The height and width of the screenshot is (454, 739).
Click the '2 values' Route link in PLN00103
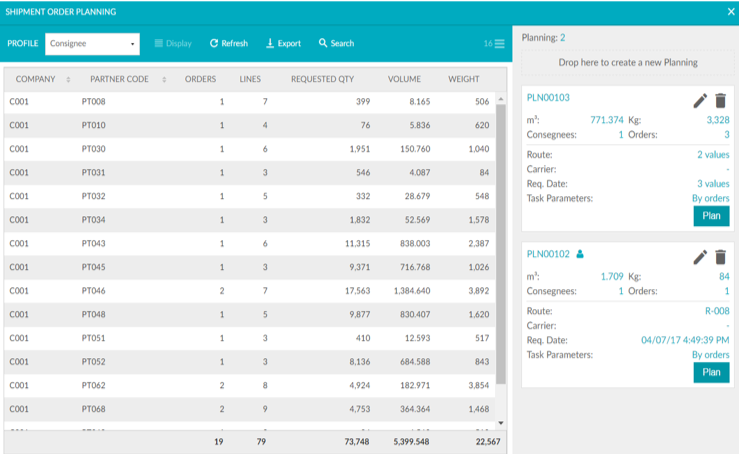(713, 155)
